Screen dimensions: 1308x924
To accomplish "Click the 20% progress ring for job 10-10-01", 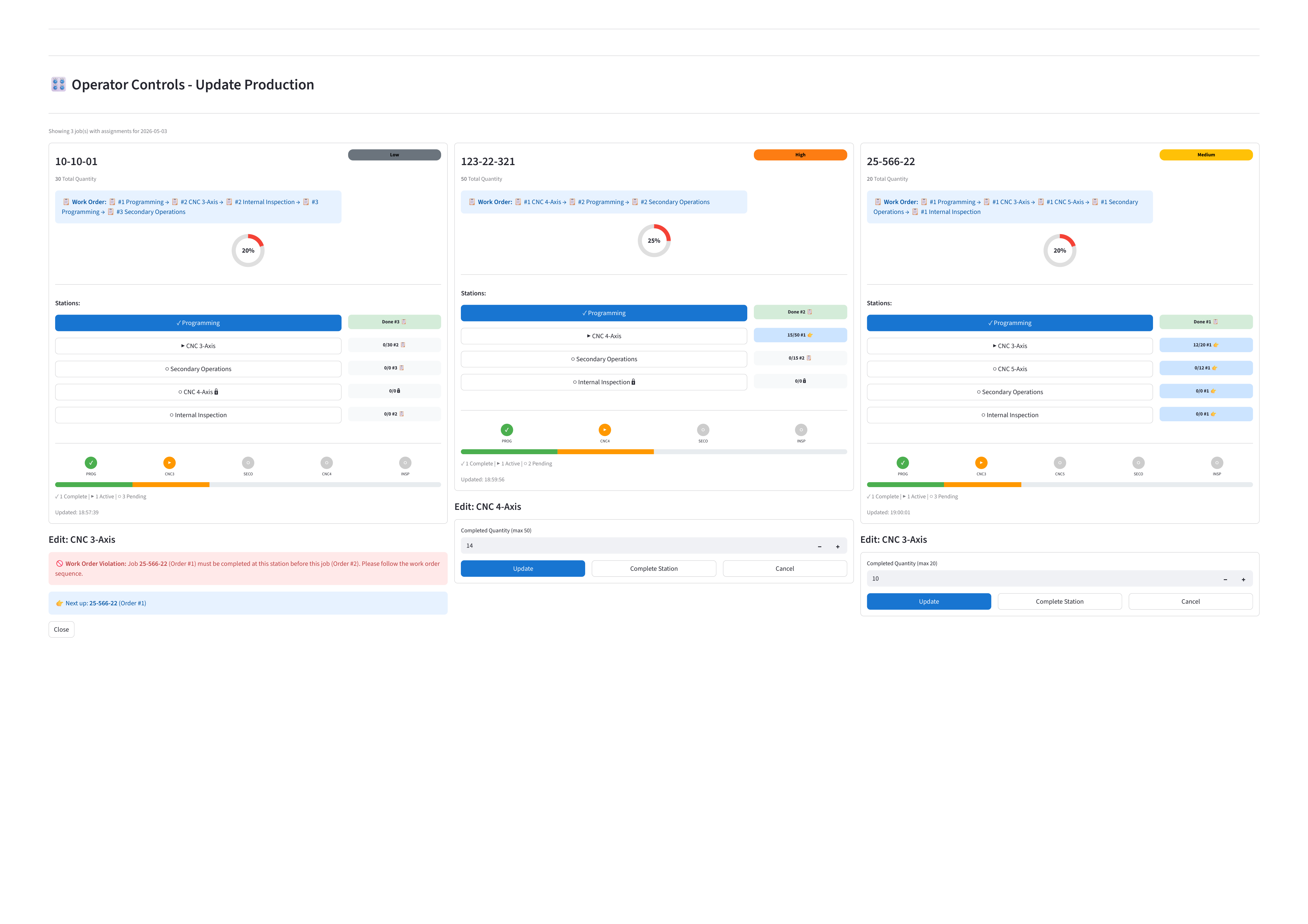I will coord(248,250).
